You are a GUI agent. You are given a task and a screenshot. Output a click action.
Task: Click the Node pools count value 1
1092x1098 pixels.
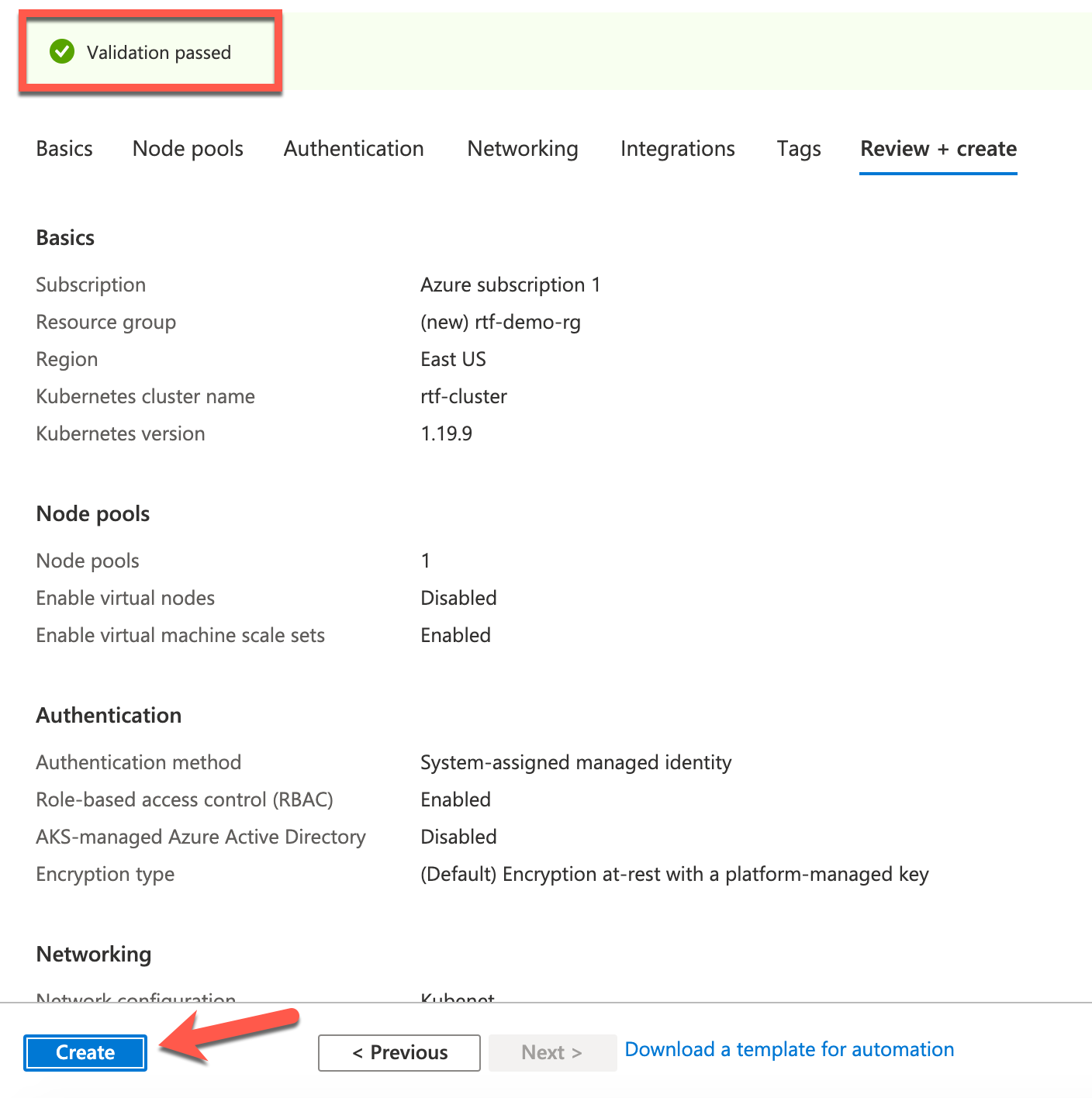click(426, 561)
